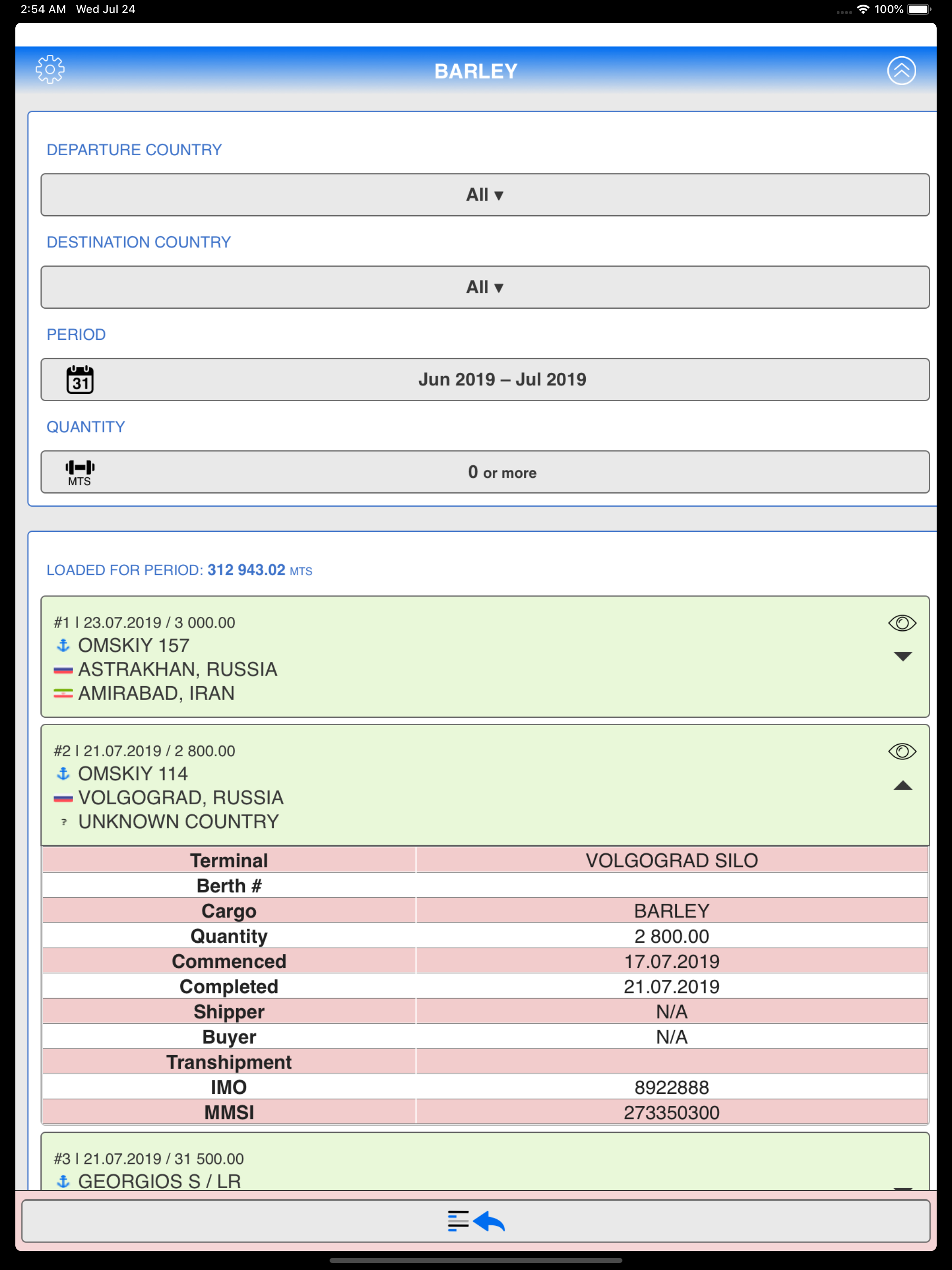Click terminal value VOLGOGRAD SILO
This screenshot has width=952, height=1270.
(x=672, y=860)
